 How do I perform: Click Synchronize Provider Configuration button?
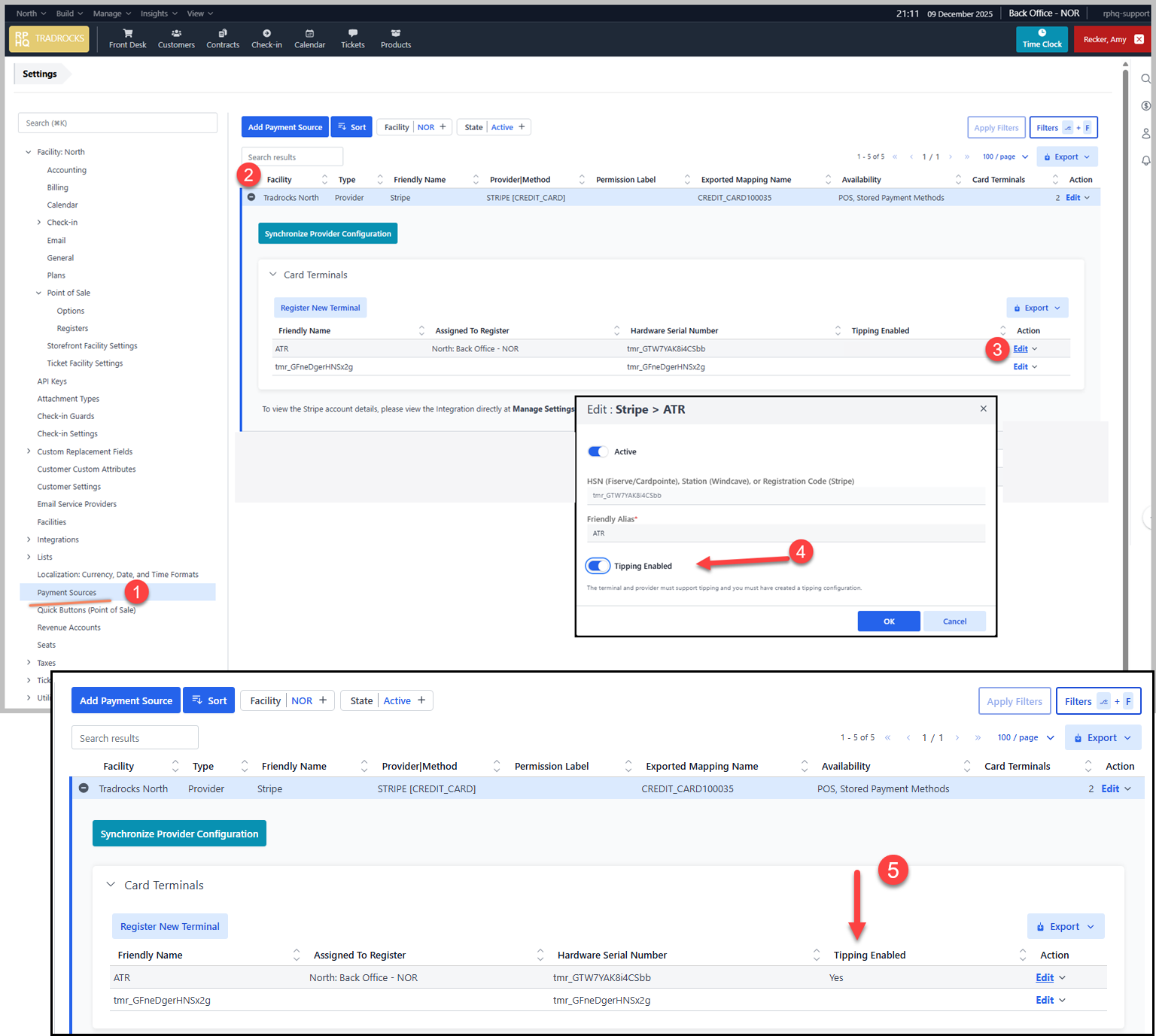pyautogui.click(x=327, y=234)
